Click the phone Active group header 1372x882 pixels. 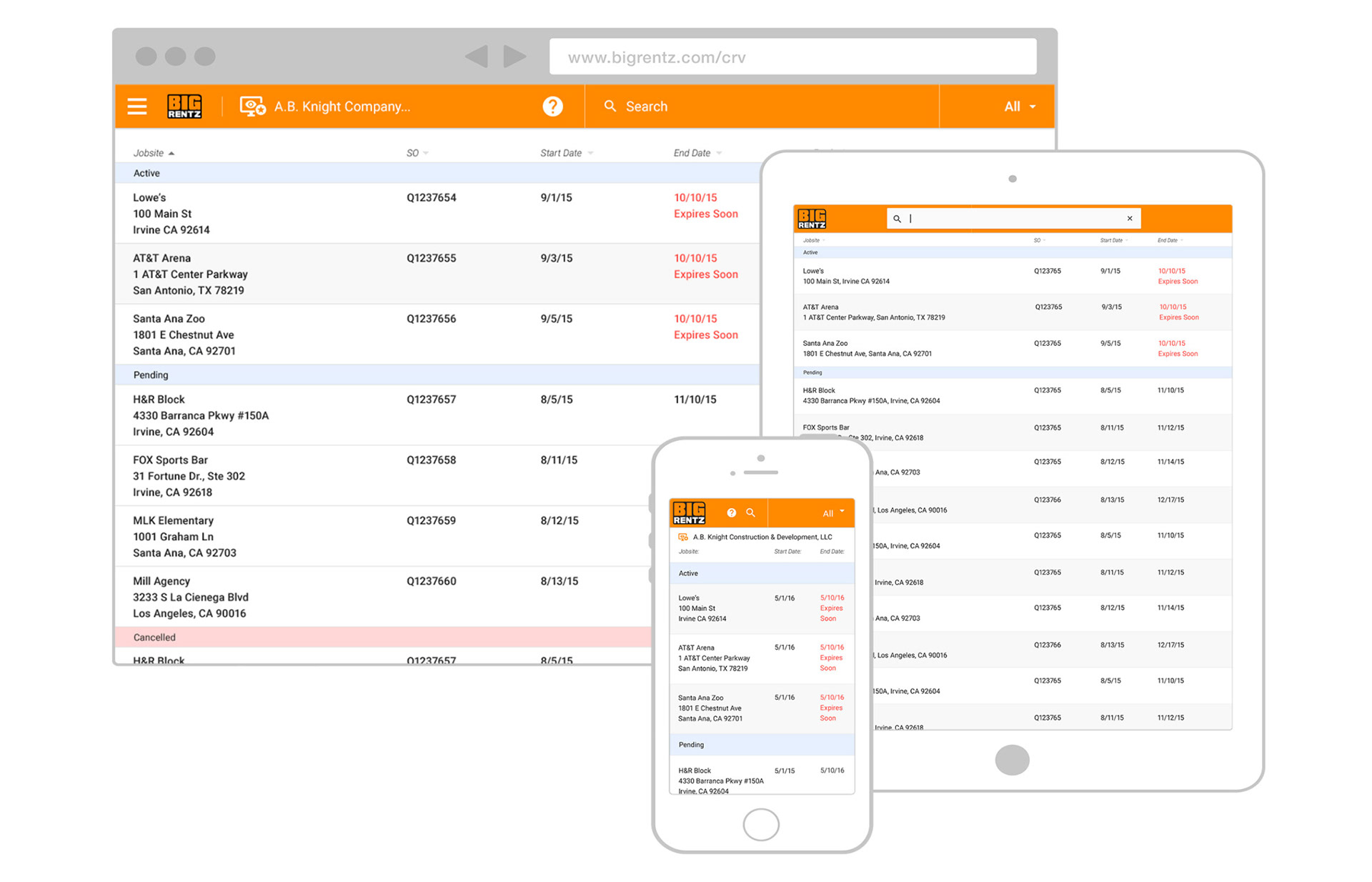tap(762, 573)
